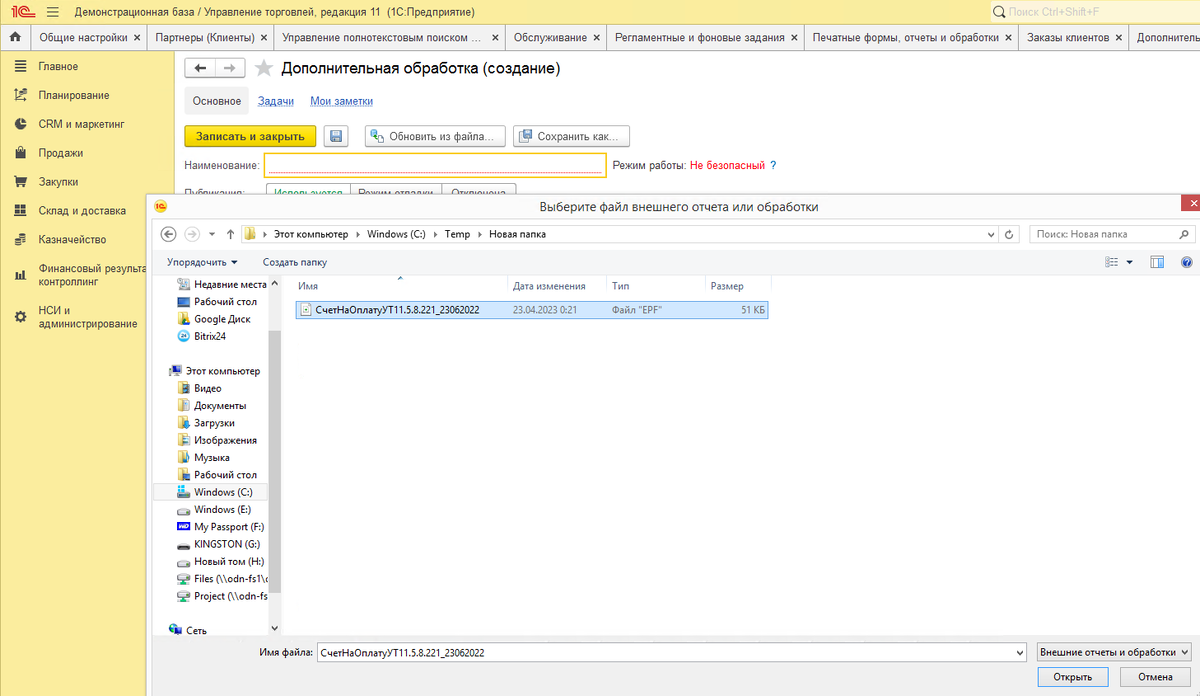Viewport: 1200px width, 696px height.
Task: Open the Главное section in sidebar
Action: (x=58, y=66)
